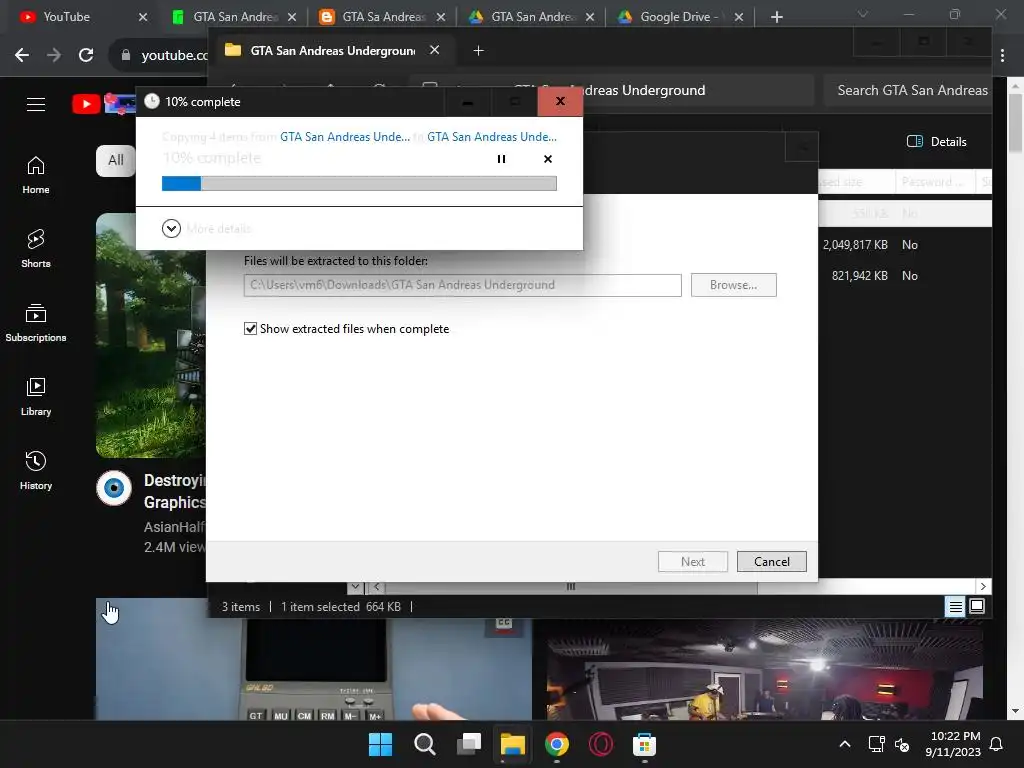1024x768 pixels.
Task: Open the network status tray icon
Action: (x=876, y=744)
